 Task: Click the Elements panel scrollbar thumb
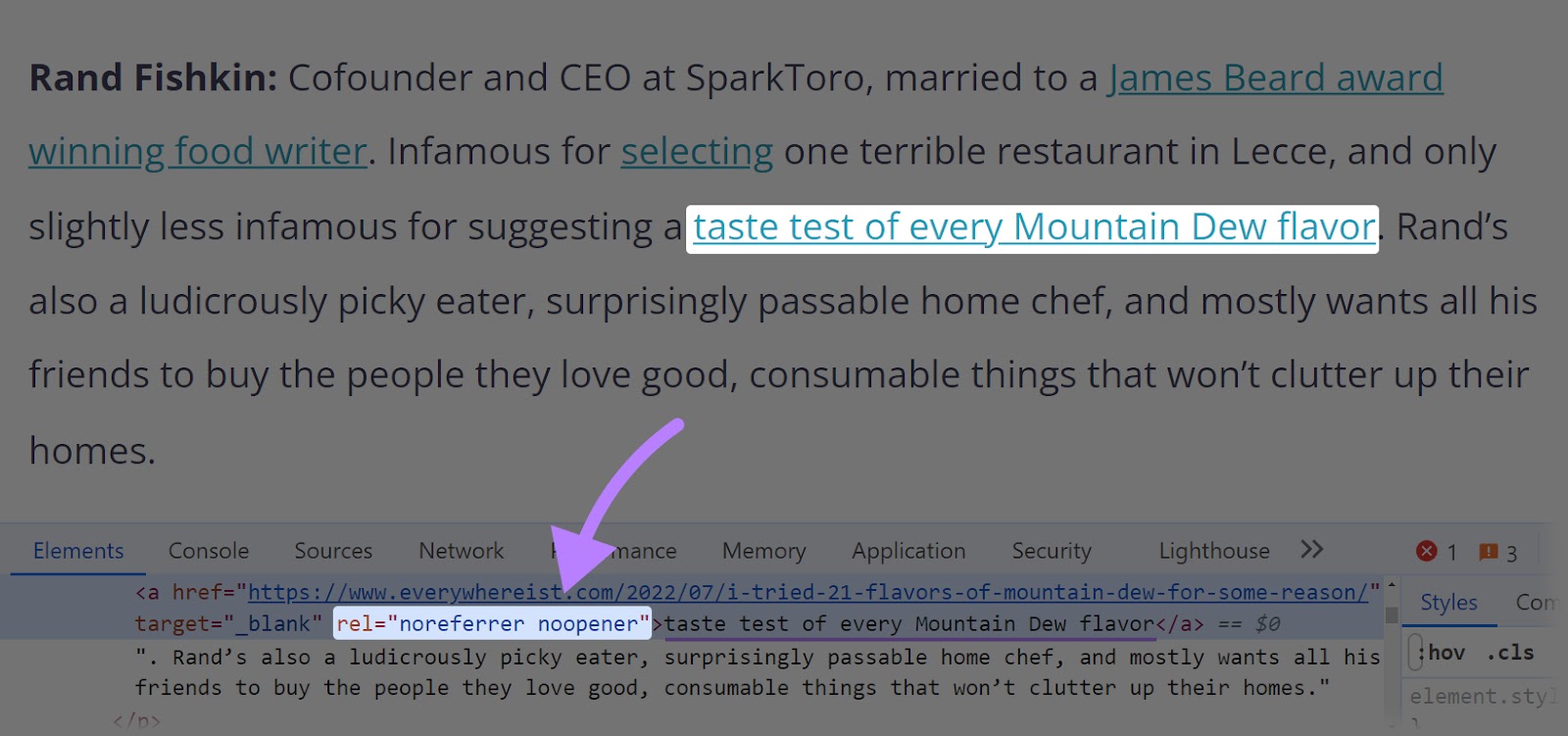coord(1392,614)
